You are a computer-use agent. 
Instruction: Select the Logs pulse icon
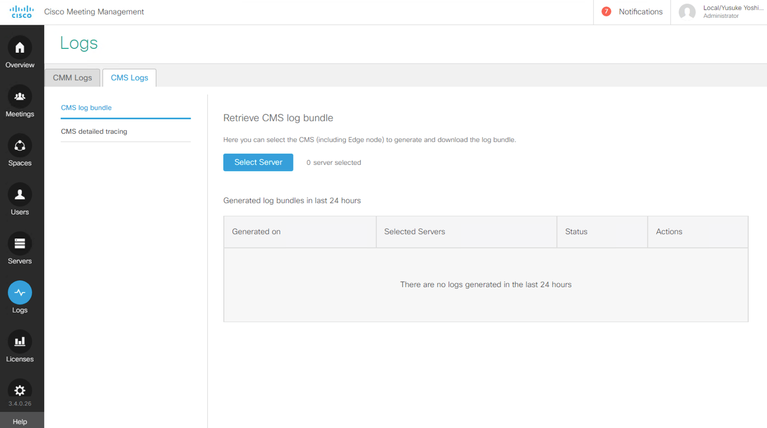pos(20,293)
